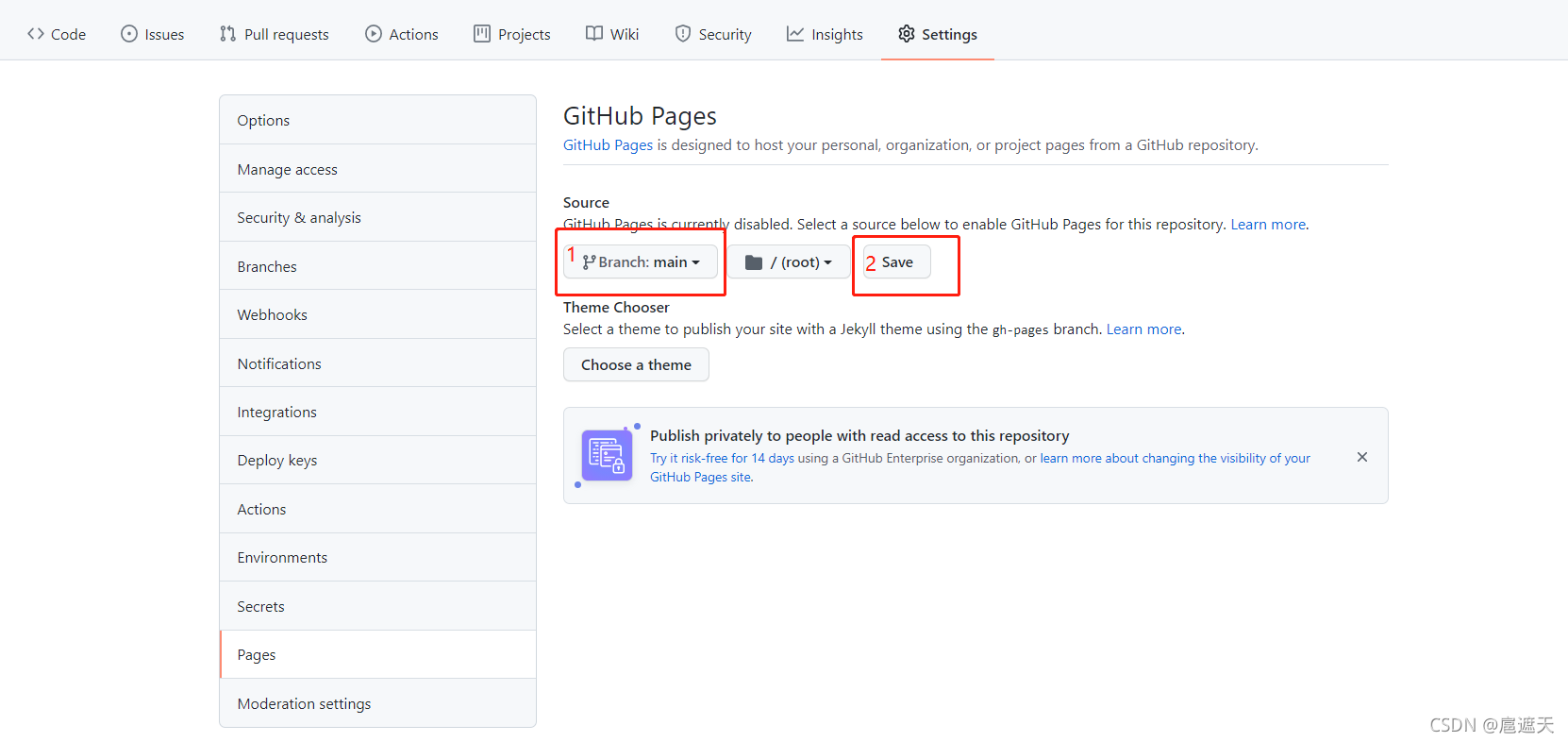This screenshot has width=1568, height=742.
Task: Open the Wiki tab
Action: coord(612,34)
